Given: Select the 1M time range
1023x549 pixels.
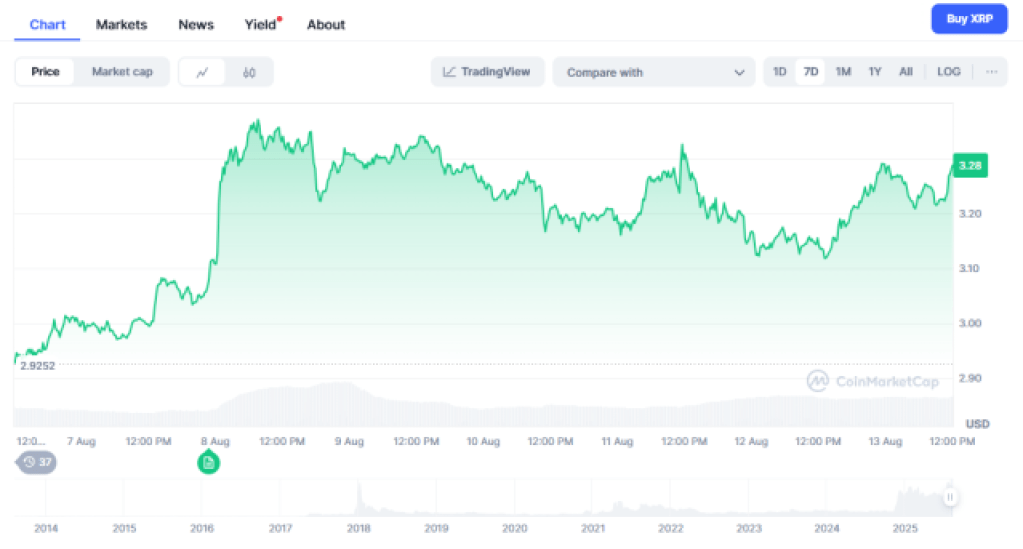Looking at the screenshot, I should (x=843, y=72).
